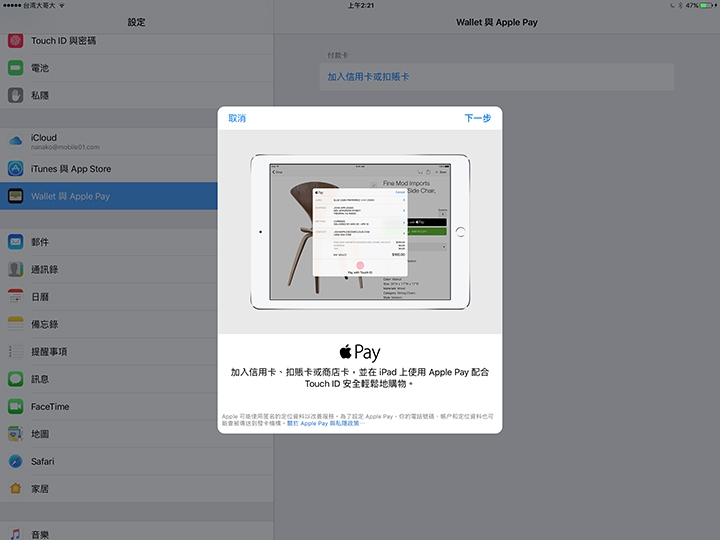Click the 訊息 row label
Image resolution: width=720 pixels, height=540 pixels.
(40, 379)
